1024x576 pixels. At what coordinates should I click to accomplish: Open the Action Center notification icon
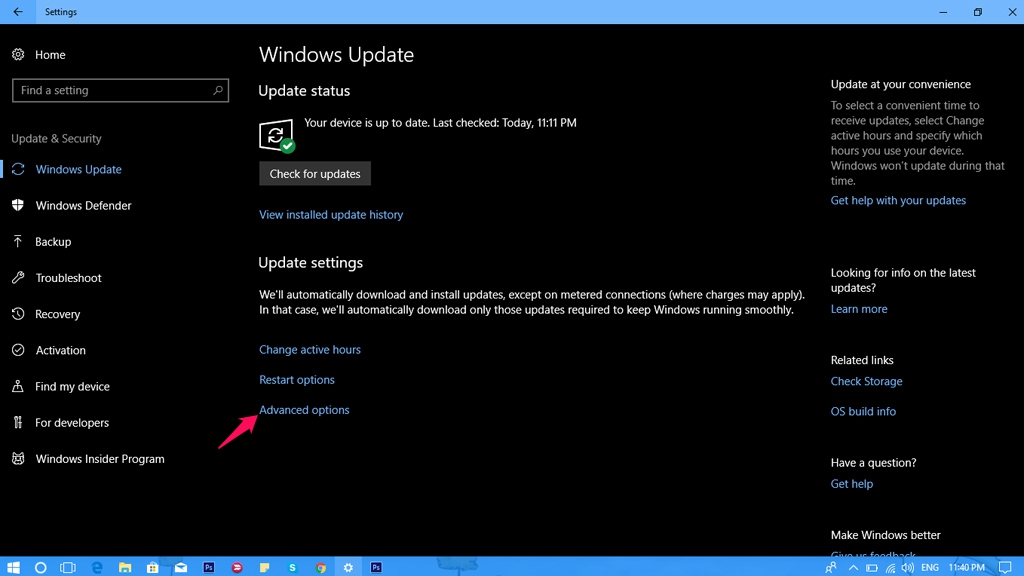(1005, 567)
